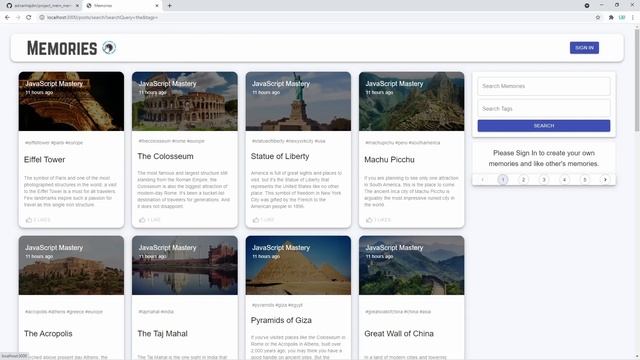This screenshot has width=640, height=360.
Task: Click the Machu Picchu title
Action: click(x=389, y=160)
